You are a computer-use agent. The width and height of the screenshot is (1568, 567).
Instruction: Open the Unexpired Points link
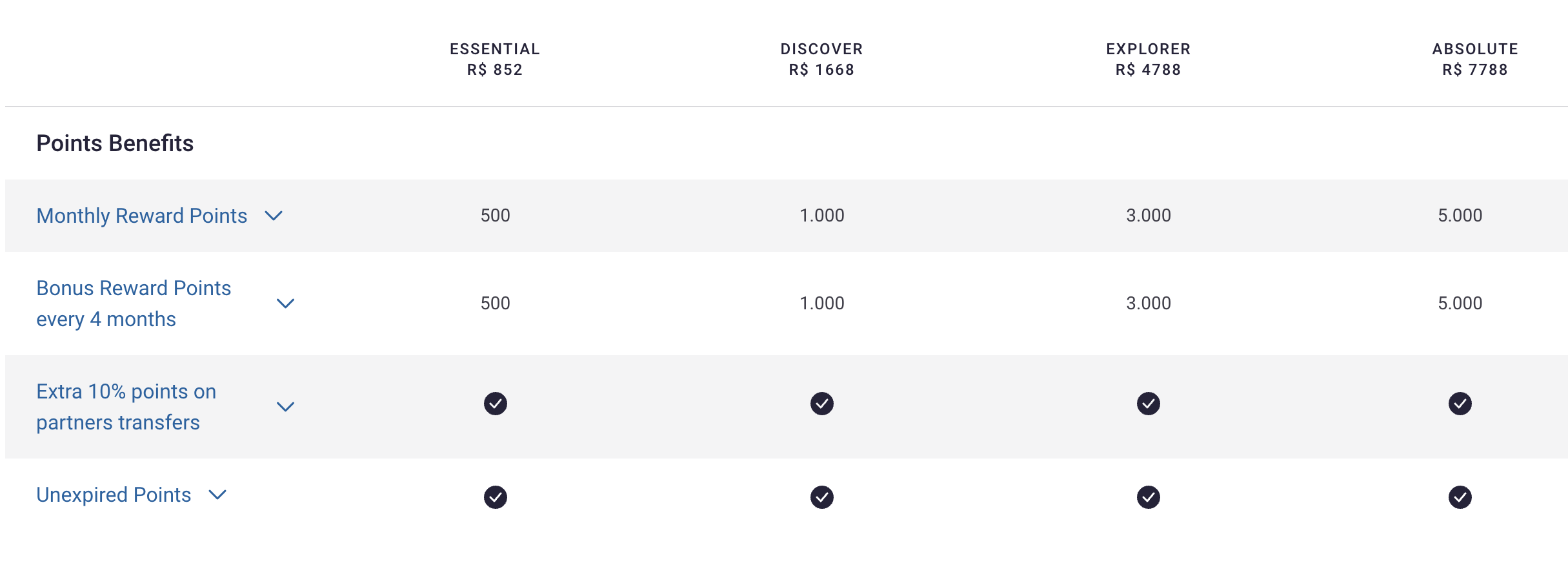coord(114,495)
